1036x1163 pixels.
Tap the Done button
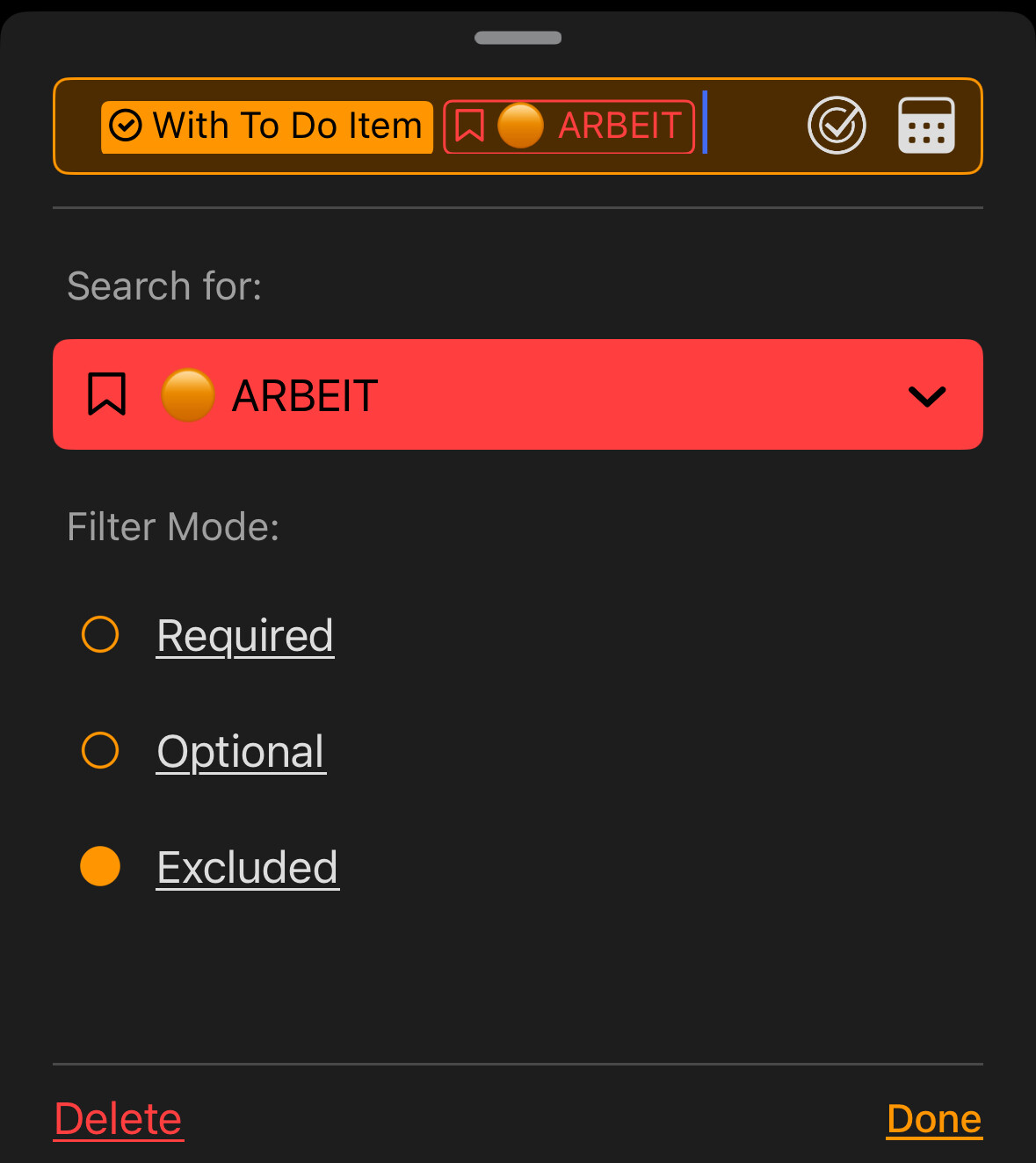(934, 1119)
